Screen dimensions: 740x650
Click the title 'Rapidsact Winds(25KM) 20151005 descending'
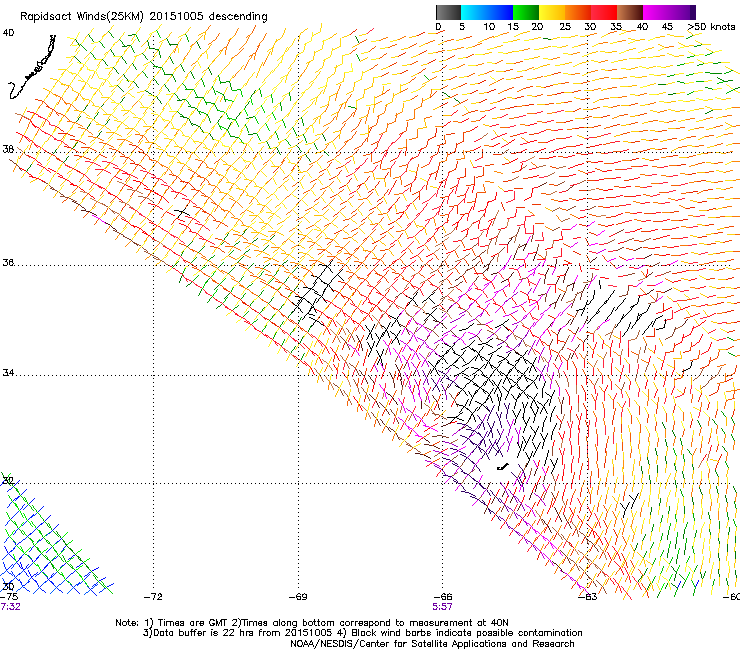[x=143, y=17]
